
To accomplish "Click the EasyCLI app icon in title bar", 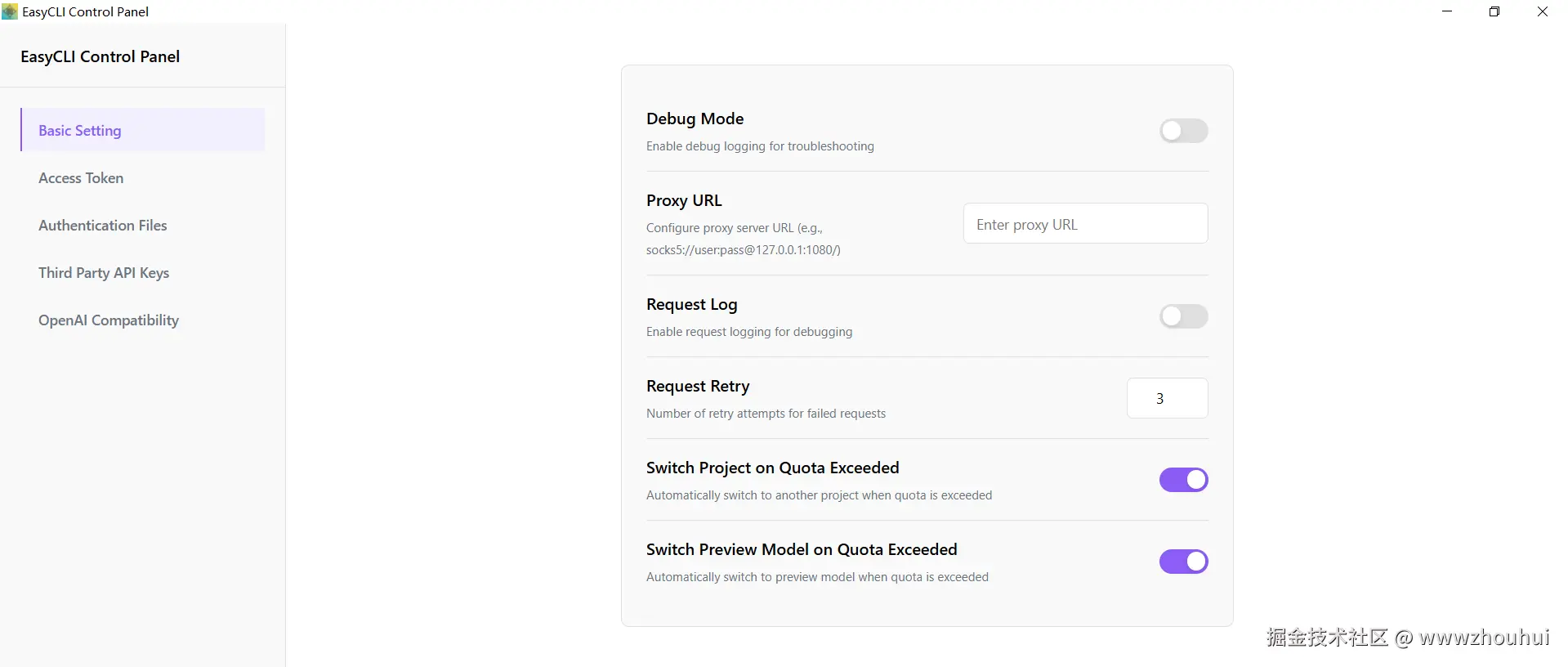I will tap(10, 11).
